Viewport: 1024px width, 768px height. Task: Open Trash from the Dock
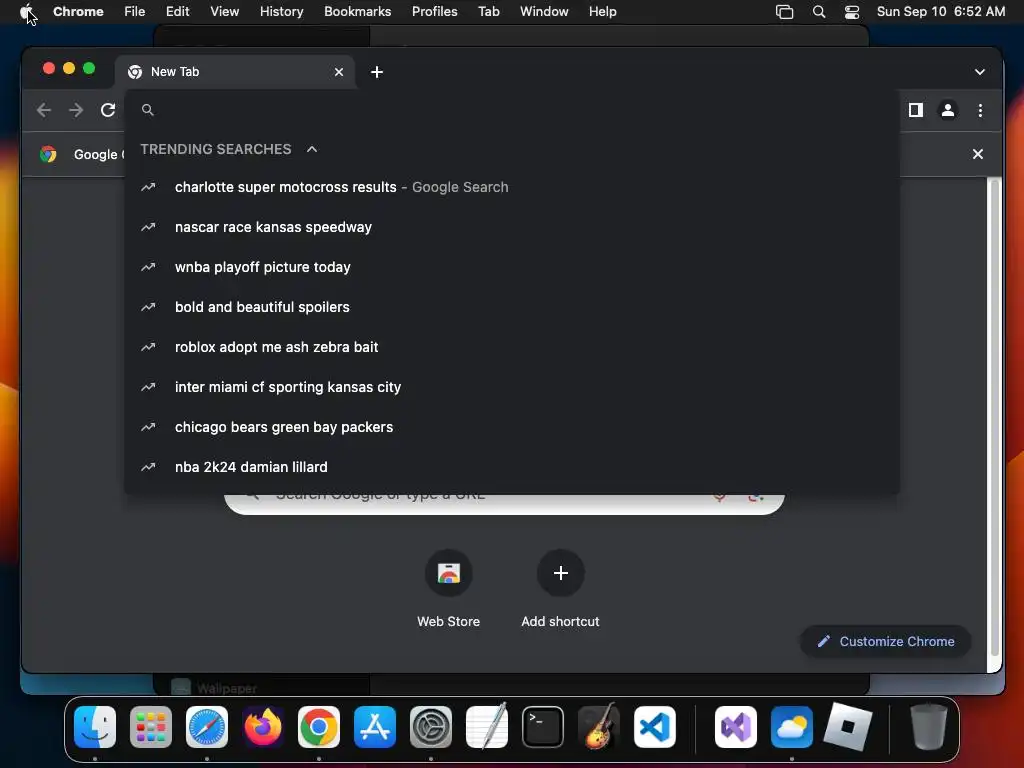929,727
